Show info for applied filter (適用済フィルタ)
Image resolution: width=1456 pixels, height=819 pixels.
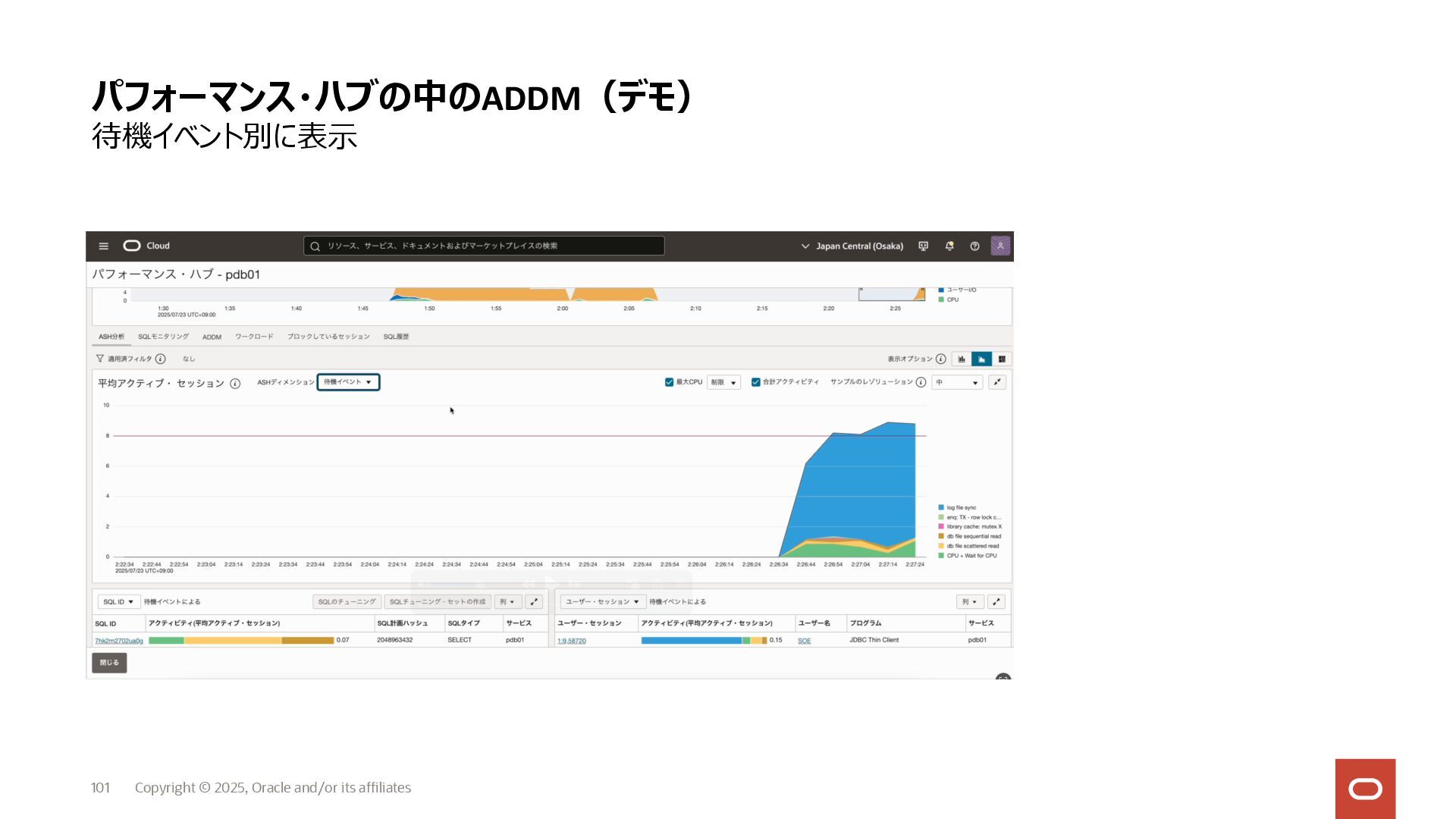(x=161, y=359)
